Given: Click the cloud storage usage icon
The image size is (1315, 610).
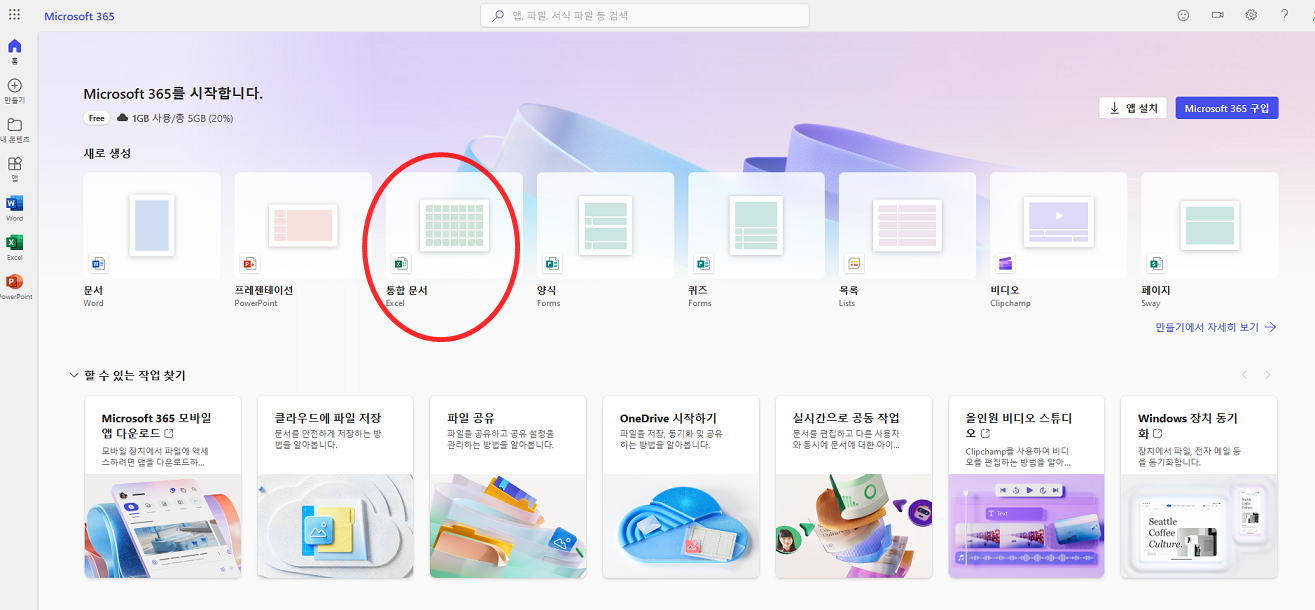Looking at the screenshot, I should click(x=123, y=118).
